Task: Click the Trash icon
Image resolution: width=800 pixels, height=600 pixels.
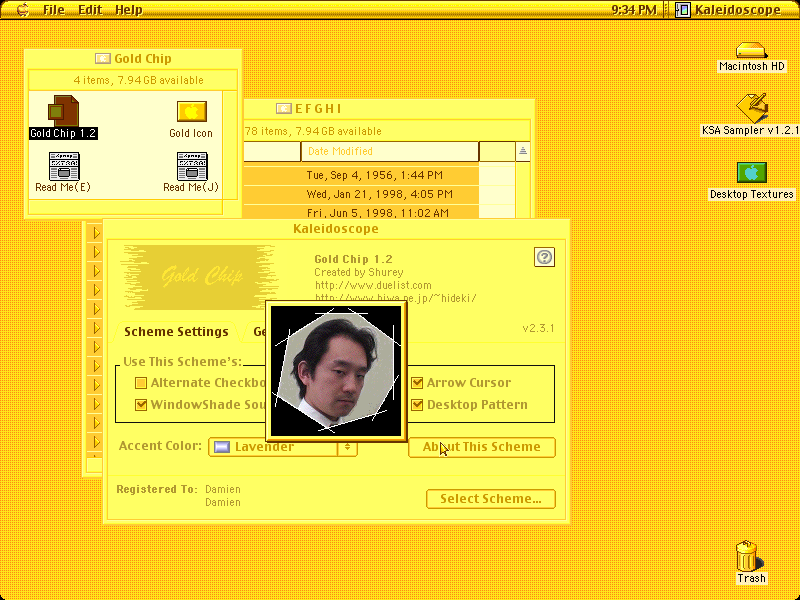Action: tap(747, 556)
